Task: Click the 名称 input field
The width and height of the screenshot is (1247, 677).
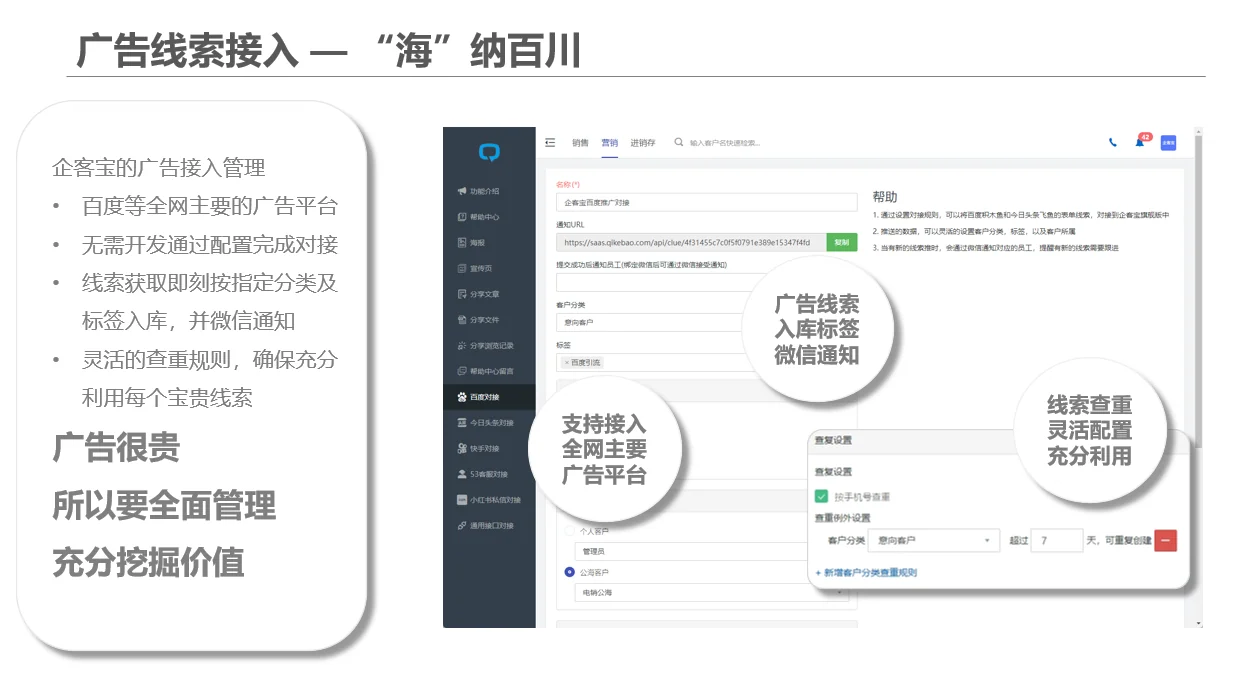Action: 706,202
